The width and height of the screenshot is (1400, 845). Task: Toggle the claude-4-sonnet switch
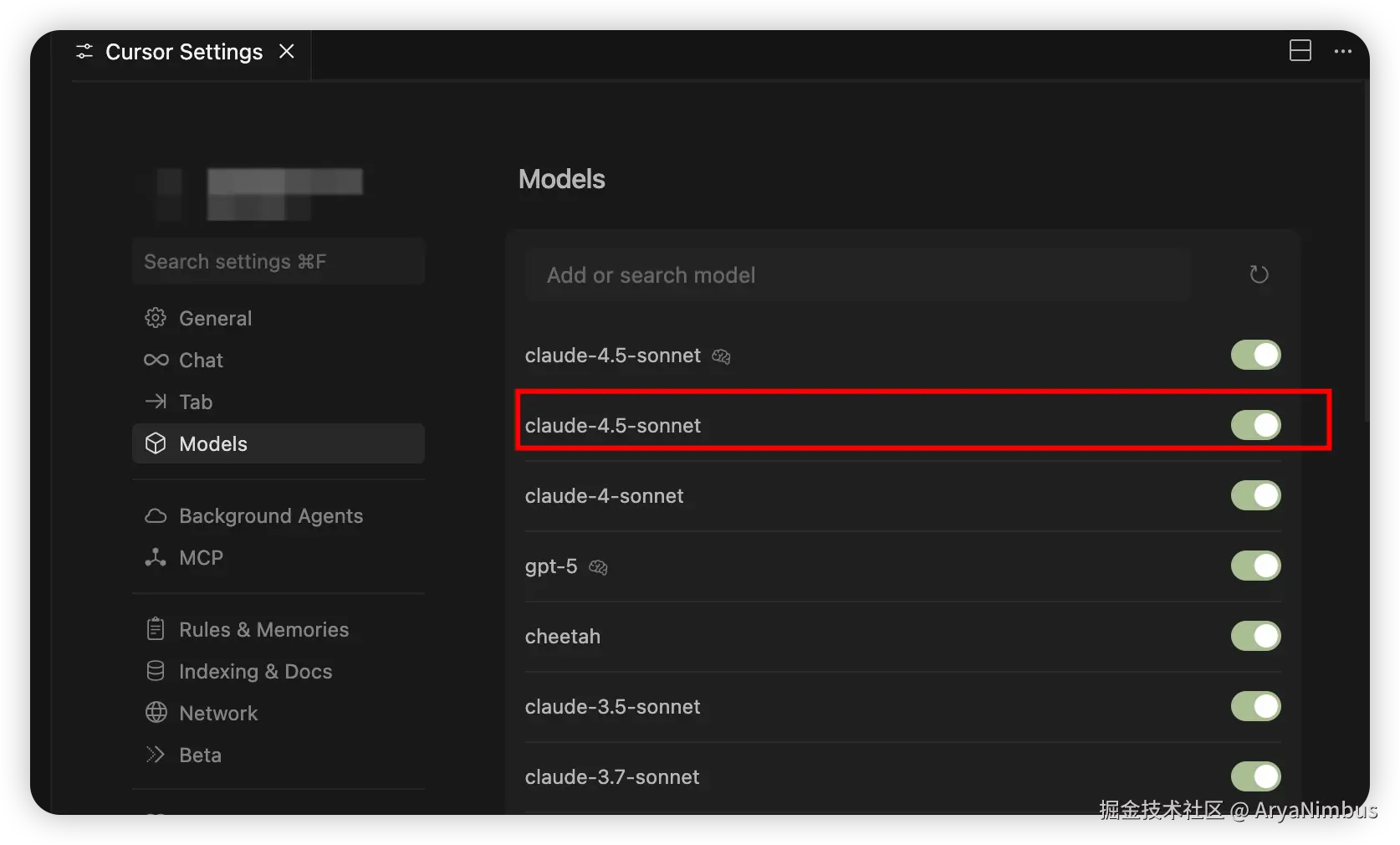coord(1255,495)
